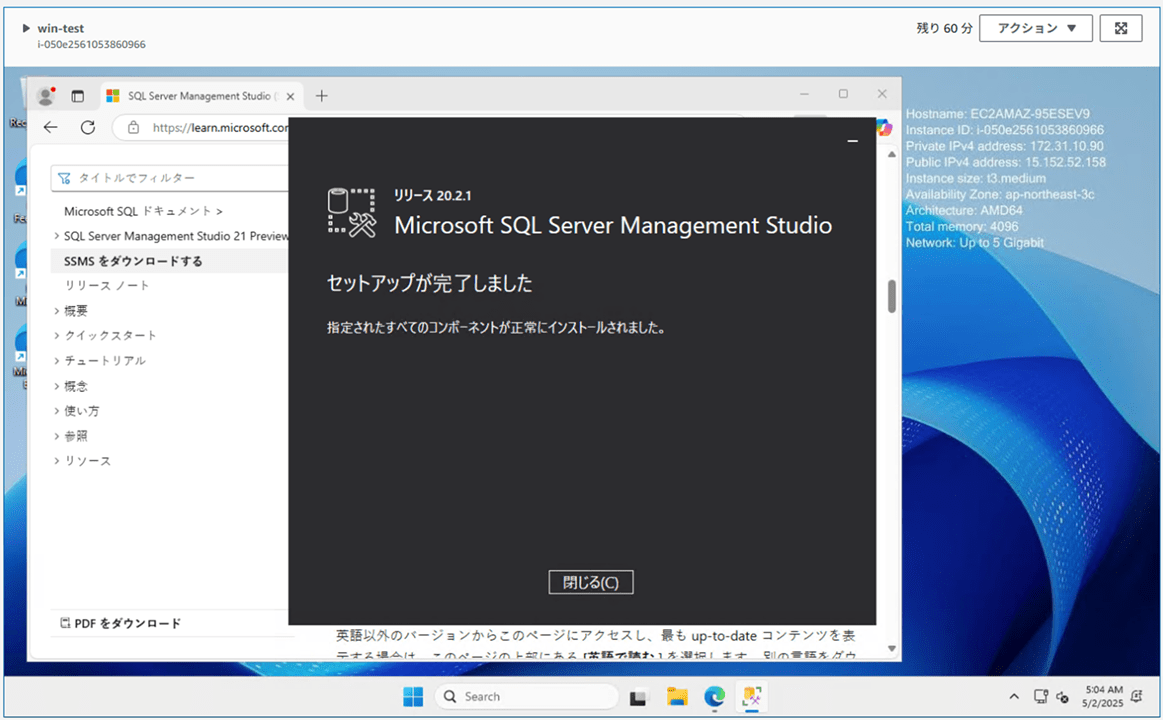Click the Copilot icon in Edge

(884, 128)
